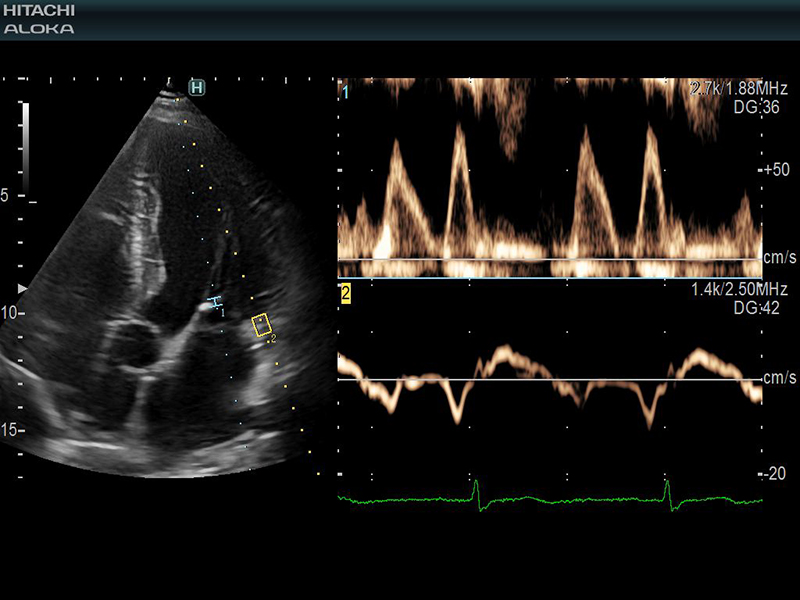Click the 2.7k/1.88MHz frequency readout

click(727, 89)
